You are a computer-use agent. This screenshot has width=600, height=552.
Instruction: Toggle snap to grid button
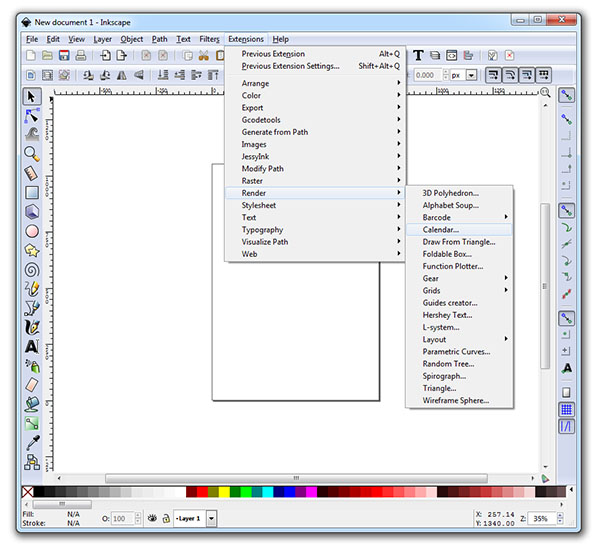click(x=566, y=410)
